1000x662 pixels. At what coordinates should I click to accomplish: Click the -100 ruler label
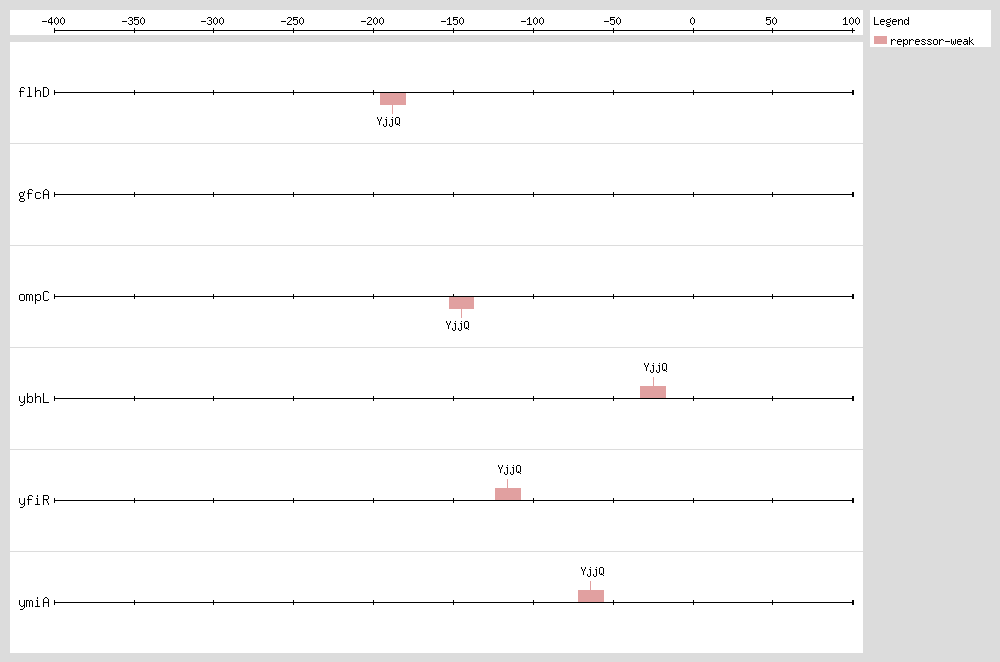tap(533, 21)
